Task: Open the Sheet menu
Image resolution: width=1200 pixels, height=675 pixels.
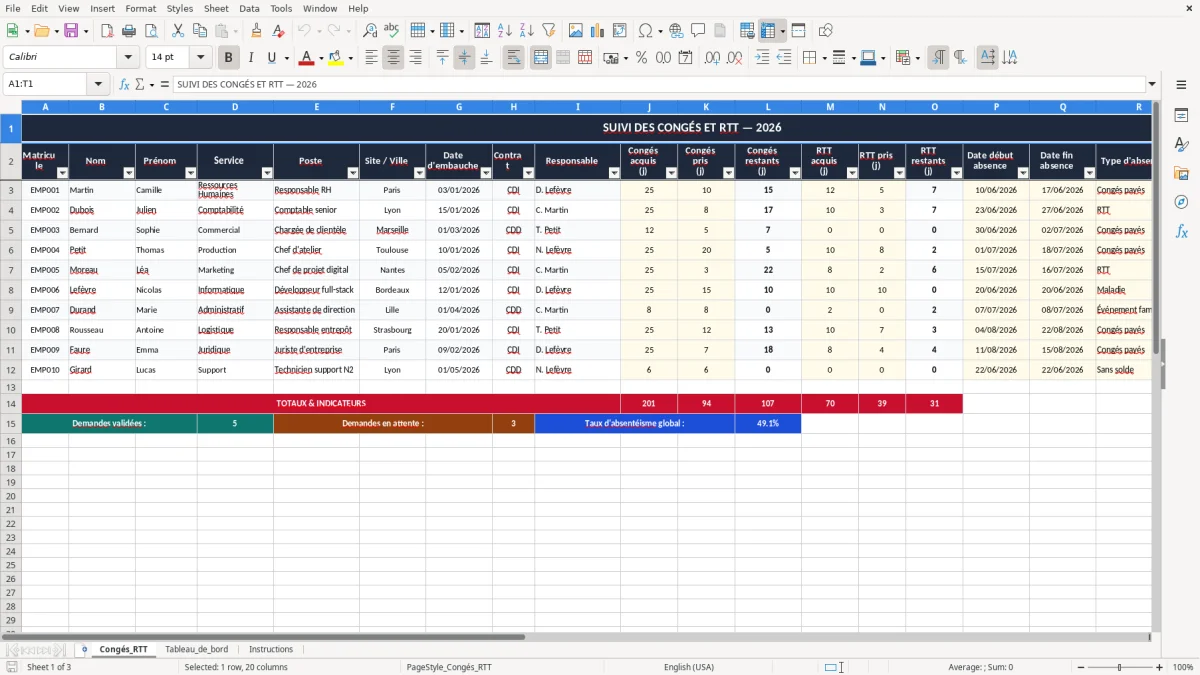Action: point(216,8)
